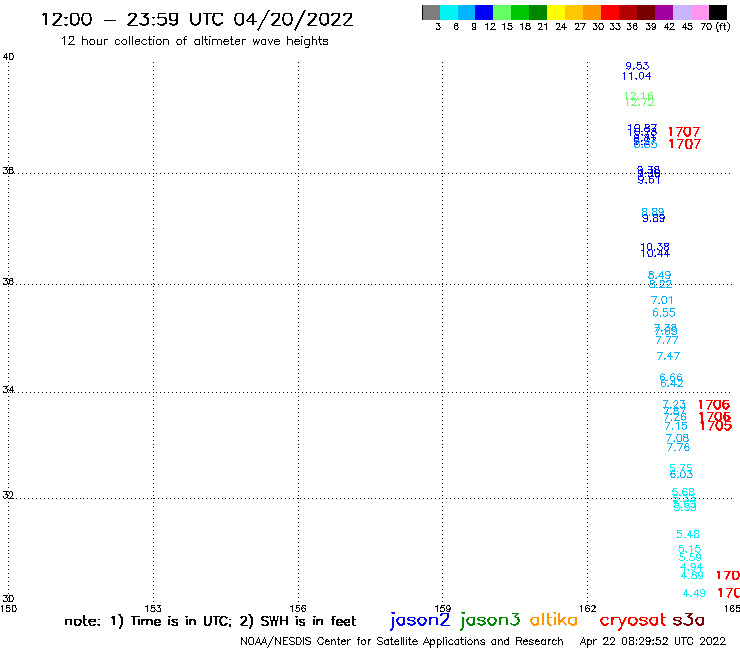This screenshot has width=740, height=650.
Task: Click the longitude axis label 153
Action: pyautogui.click(x=153, y=608)
